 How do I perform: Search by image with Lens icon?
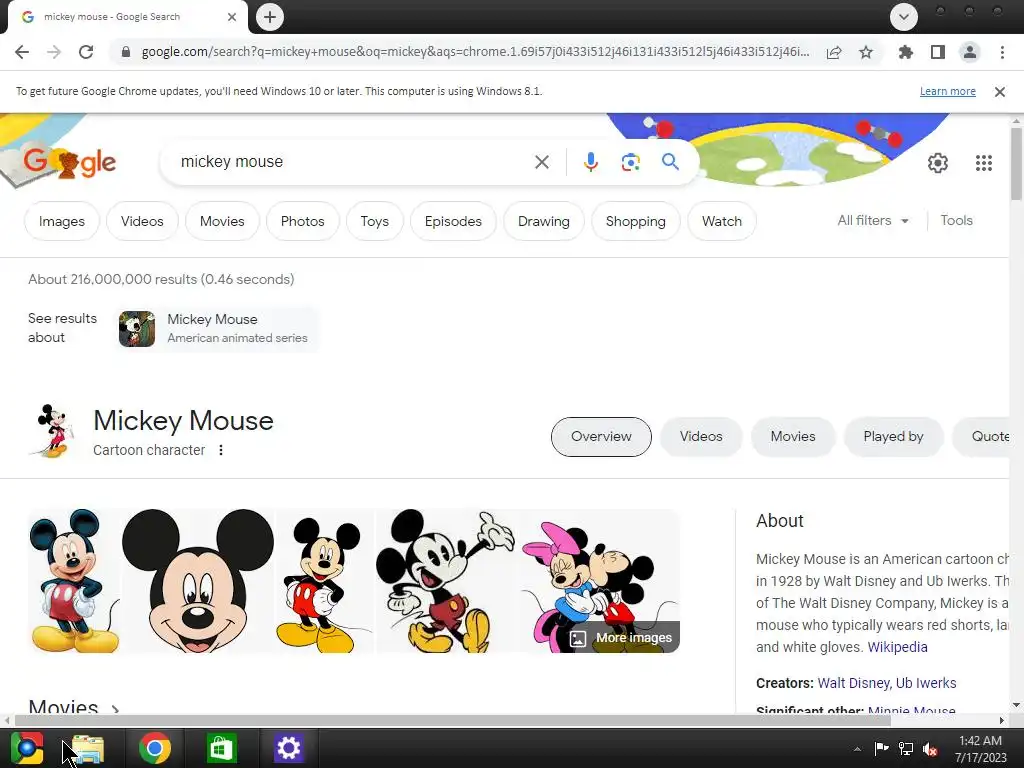(x=630, y=162)
